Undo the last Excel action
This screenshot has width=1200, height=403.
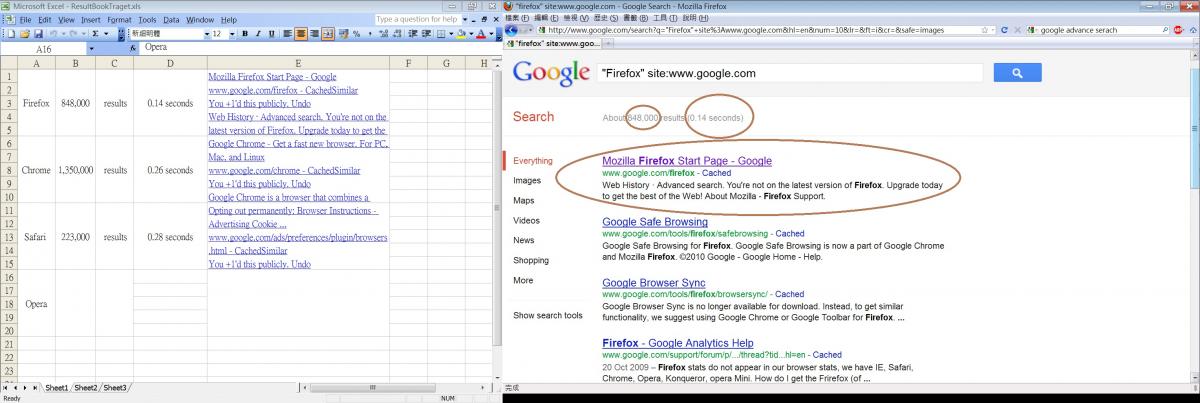(x=53, y=34)
